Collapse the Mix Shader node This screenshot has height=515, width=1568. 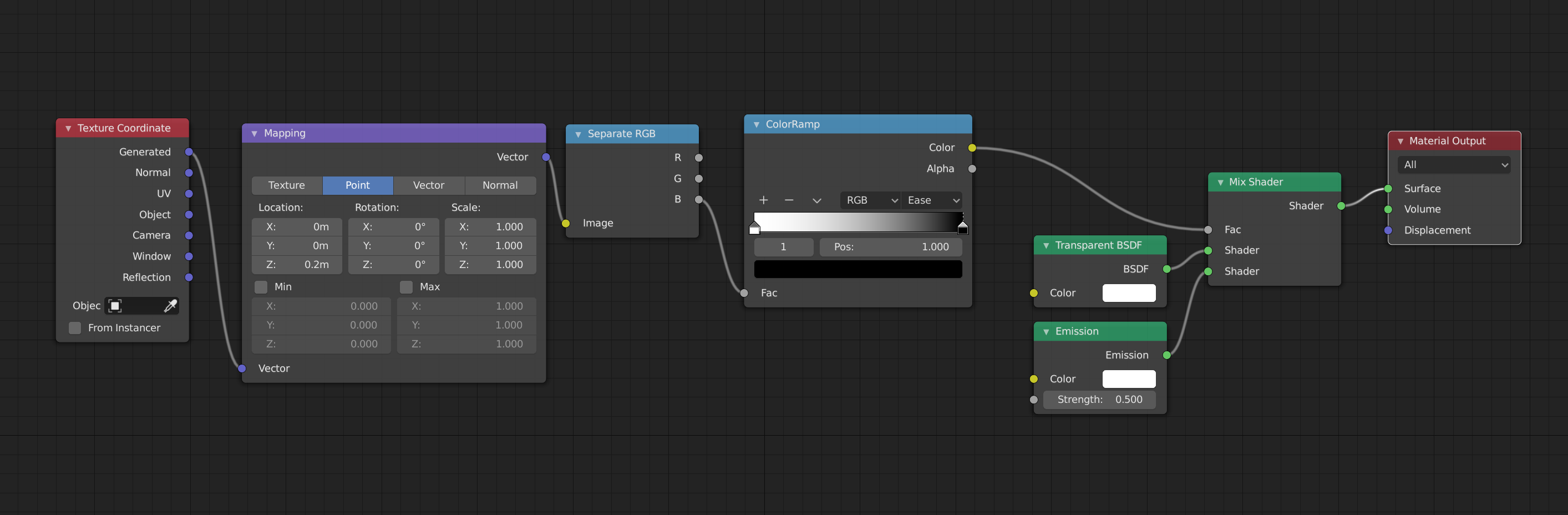(1220, 182)
